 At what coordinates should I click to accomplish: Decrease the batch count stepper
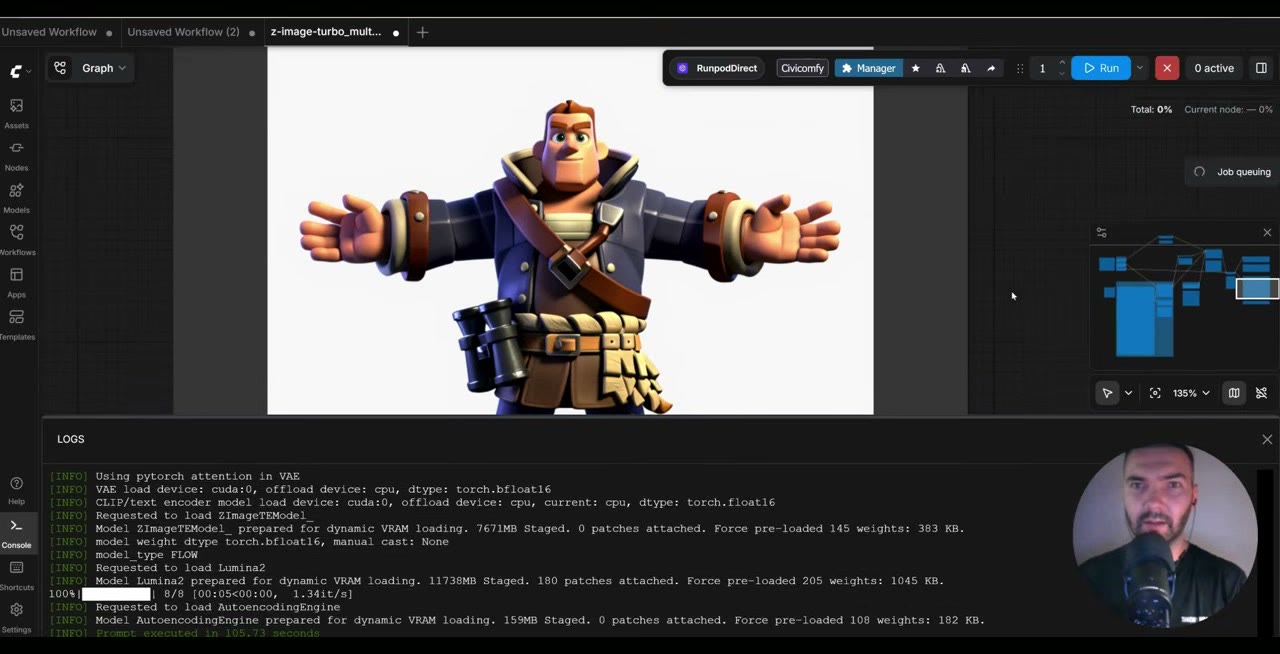coord(1061,73)
